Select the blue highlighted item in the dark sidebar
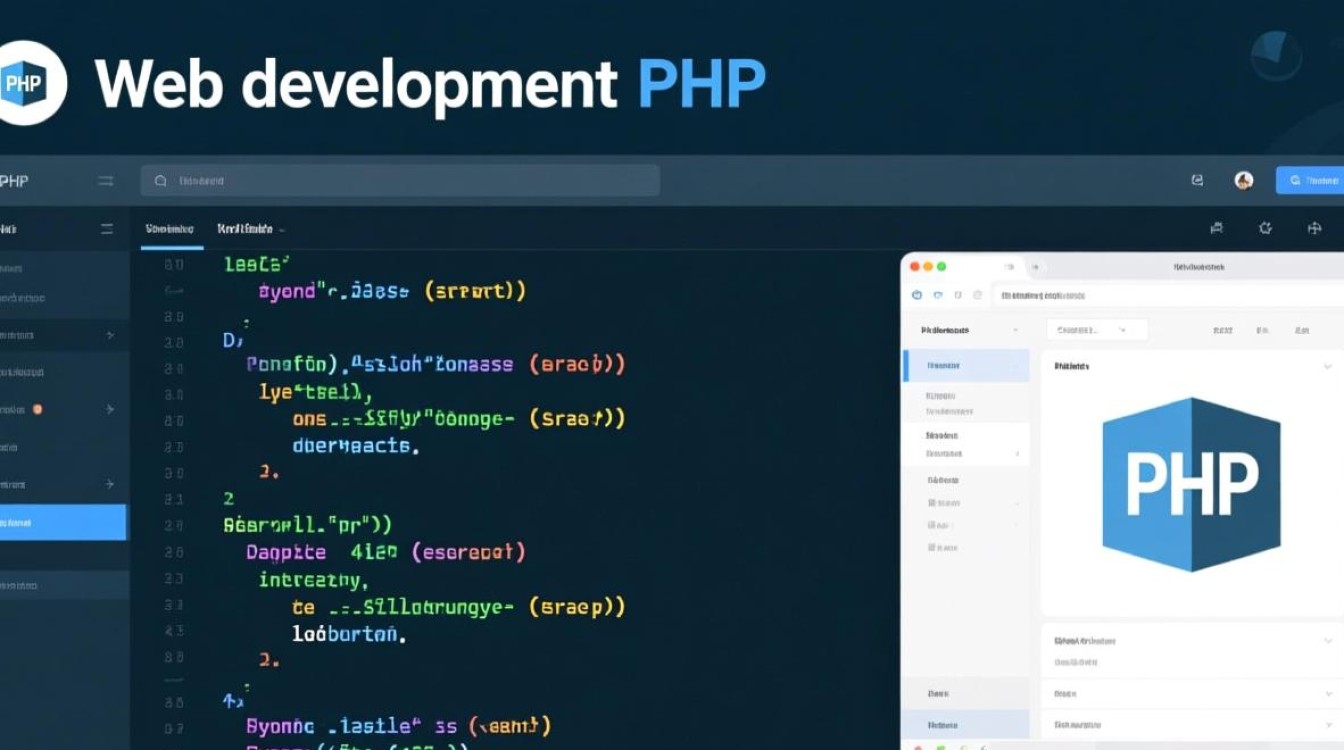1344x750 pixels. 62,522
